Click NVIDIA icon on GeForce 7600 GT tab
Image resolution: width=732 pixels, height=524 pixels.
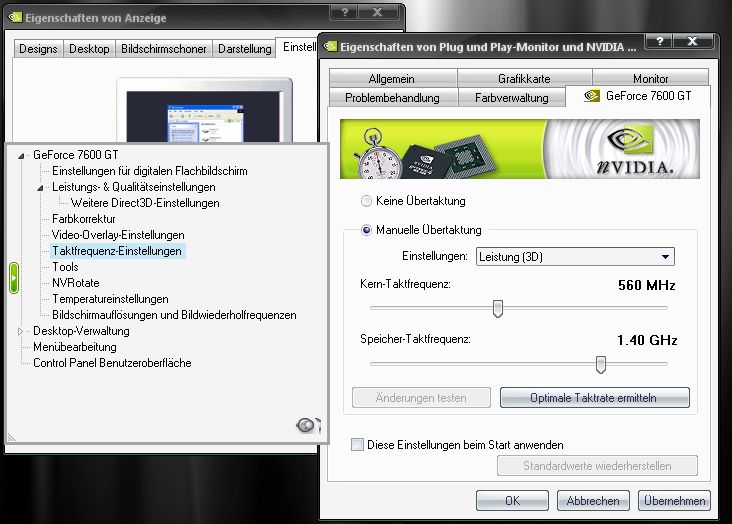[x=591, y=96]
